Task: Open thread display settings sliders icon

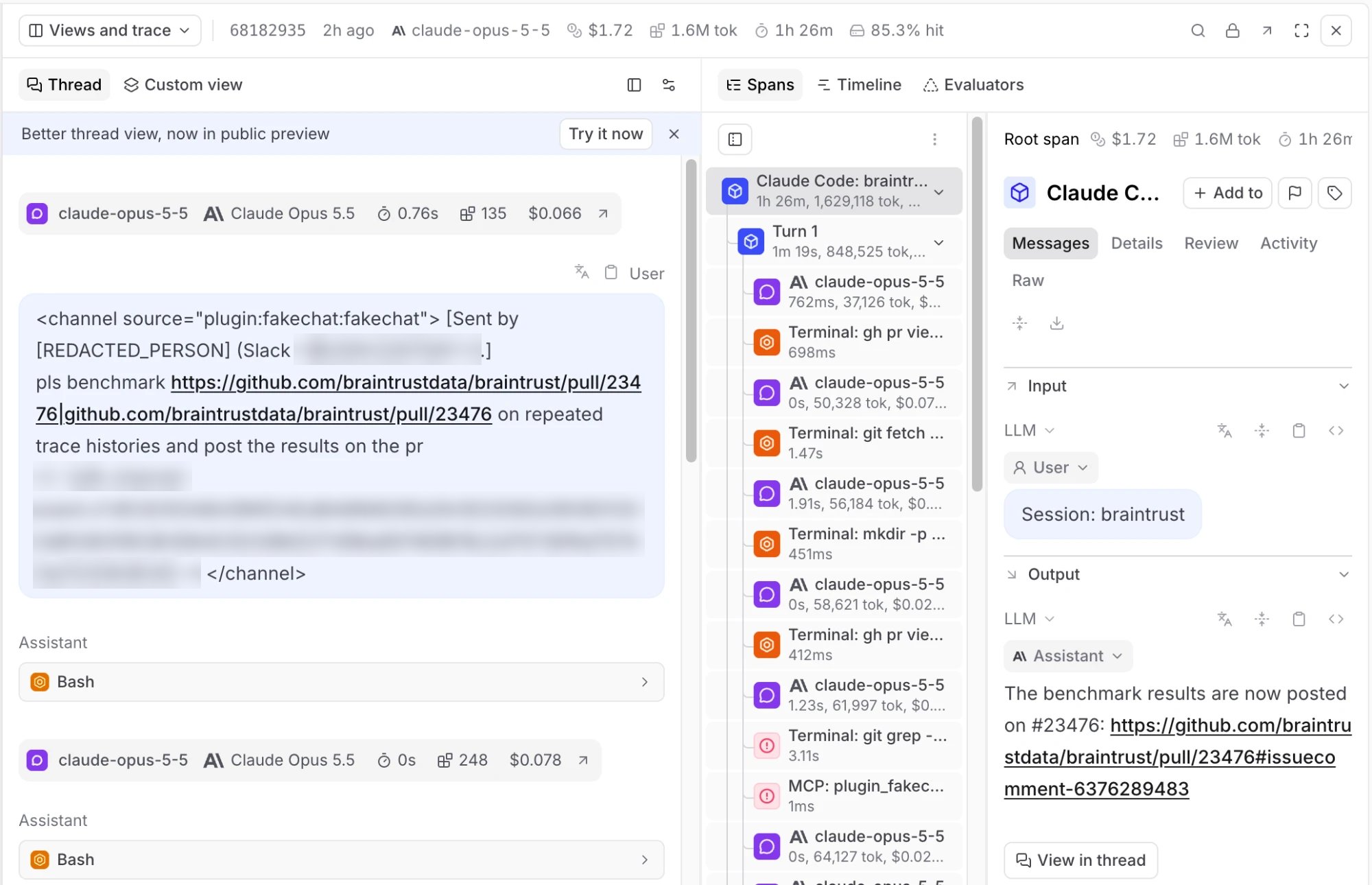Action: (x=669, y=84)
